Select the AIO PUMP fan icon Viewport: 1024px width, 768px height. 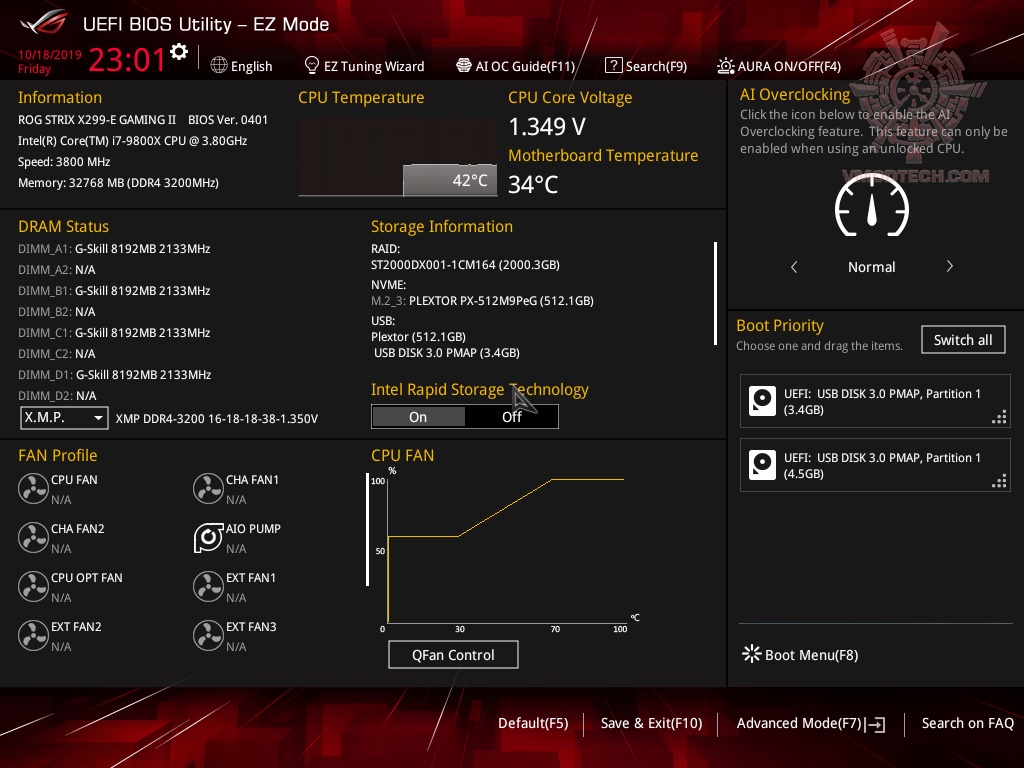point(208,537)
